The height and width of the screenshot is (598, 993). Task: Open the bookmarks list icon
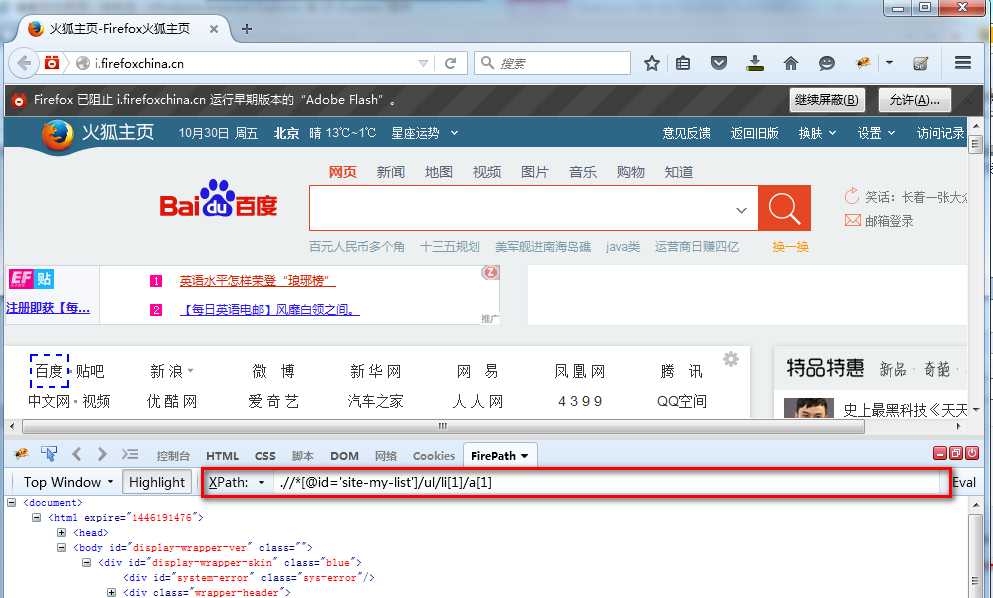click(x=683, y=63)
